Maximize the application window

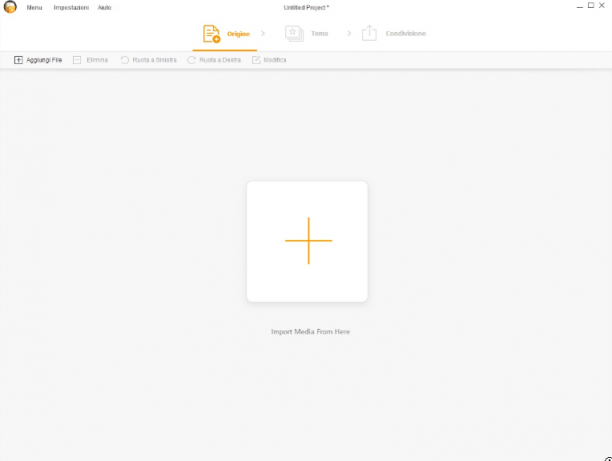591,5
